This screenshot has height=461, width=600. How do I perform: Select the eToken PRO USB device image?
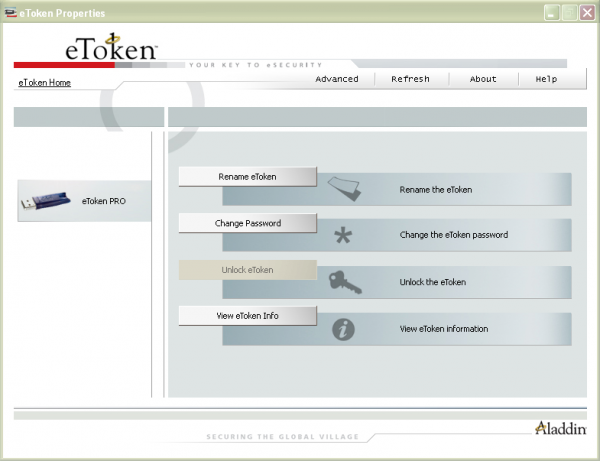(46, 201)
